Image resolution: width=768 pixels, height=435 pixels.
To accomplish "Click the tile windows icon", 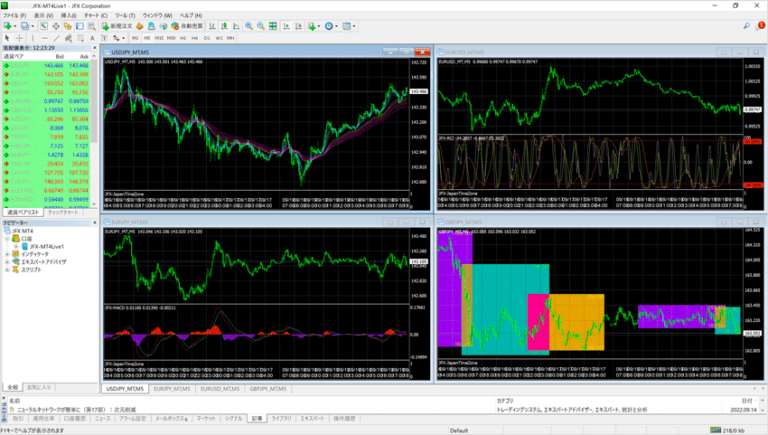I will 274,25.
